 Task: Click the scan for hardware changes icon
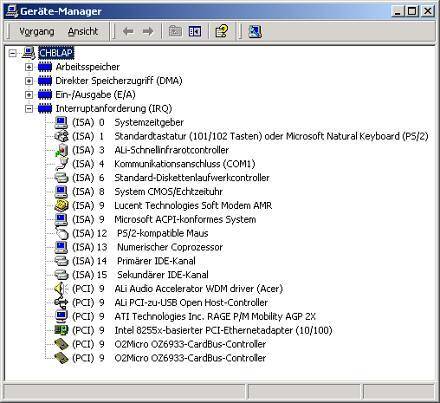pyautogui.click(x=255, y=32)
